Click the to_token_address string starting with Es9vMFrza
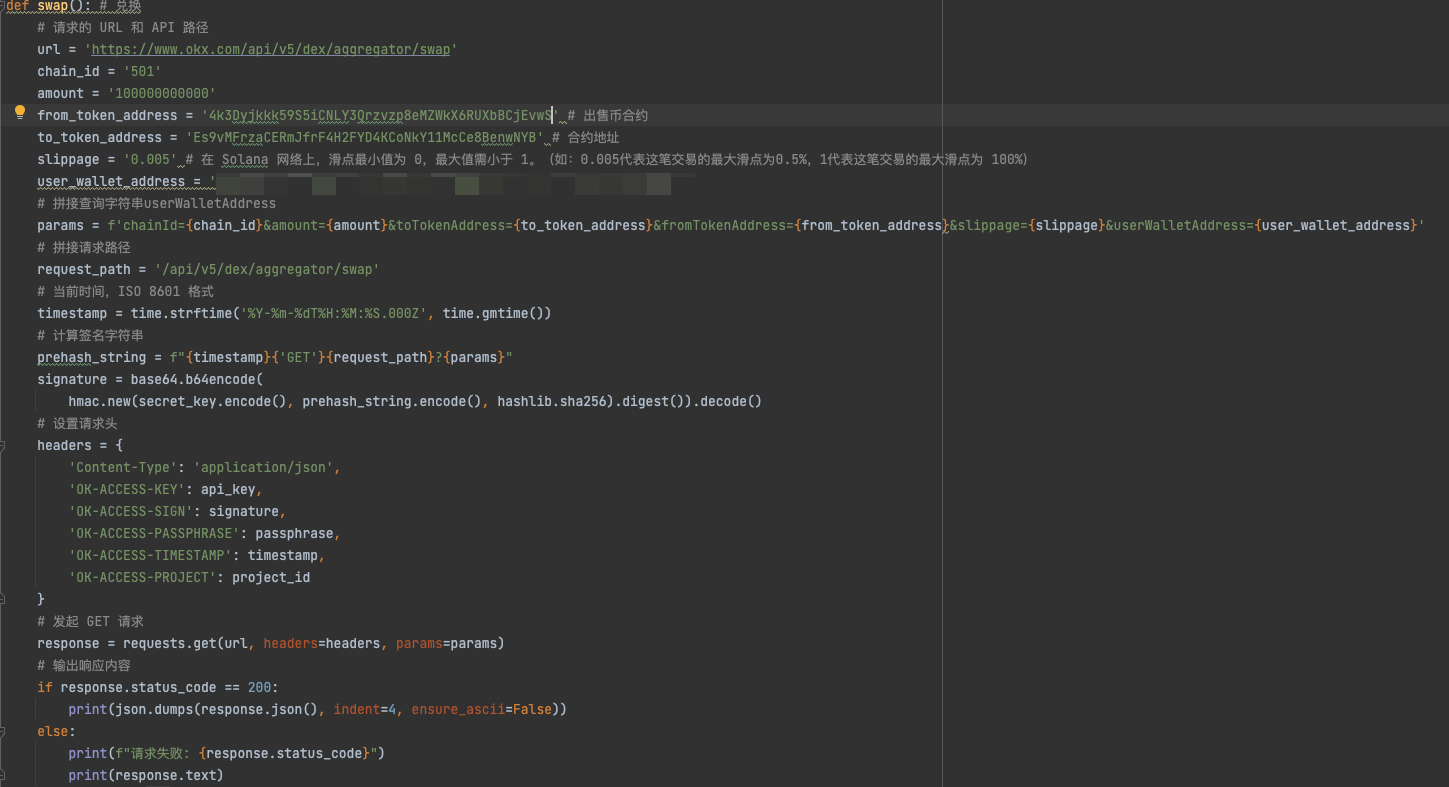Image resolution: width=1449 pixels, height=787 pixels. coord(365,137)
